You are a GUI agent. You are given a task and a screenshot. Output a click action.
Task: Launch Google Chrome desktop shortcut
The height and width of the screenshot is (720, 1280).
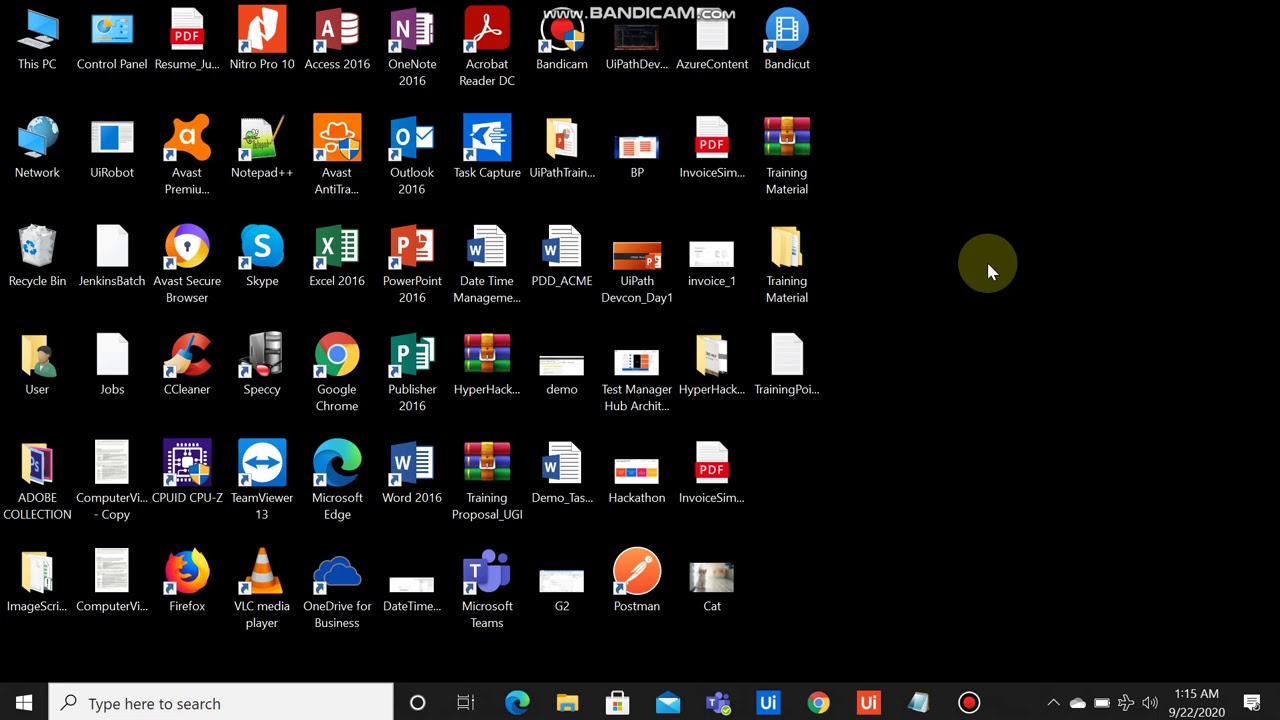(x=337, y=372)
